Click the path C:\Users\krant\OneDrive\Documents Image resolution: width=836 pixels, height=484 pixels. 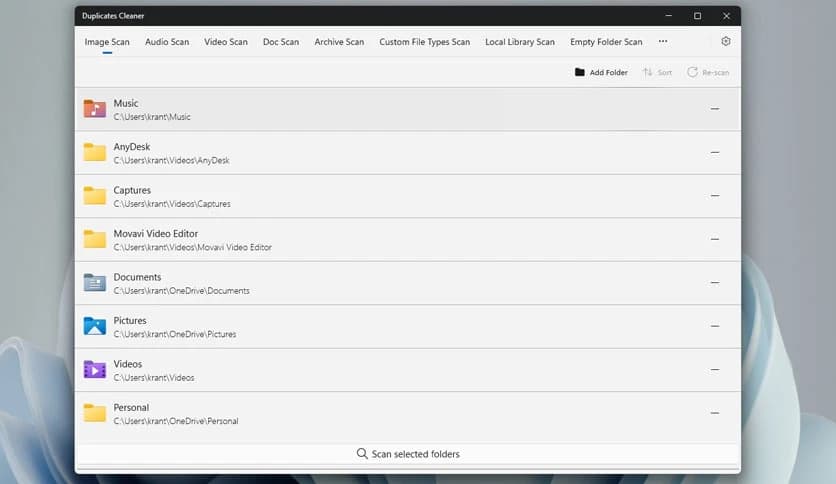[x=181, y=291]
